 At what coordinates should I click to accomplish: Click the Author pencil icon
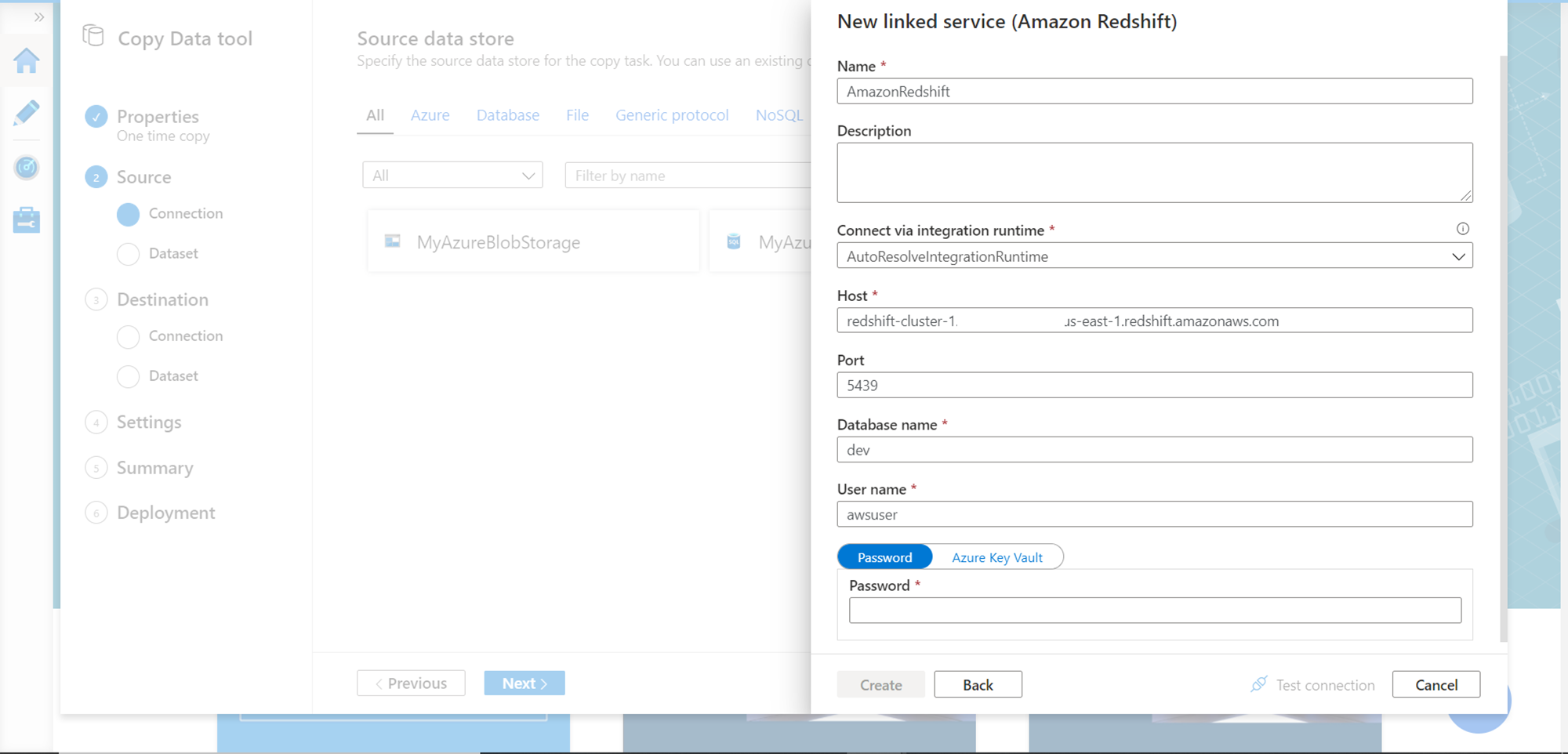[x=27, y=113]
